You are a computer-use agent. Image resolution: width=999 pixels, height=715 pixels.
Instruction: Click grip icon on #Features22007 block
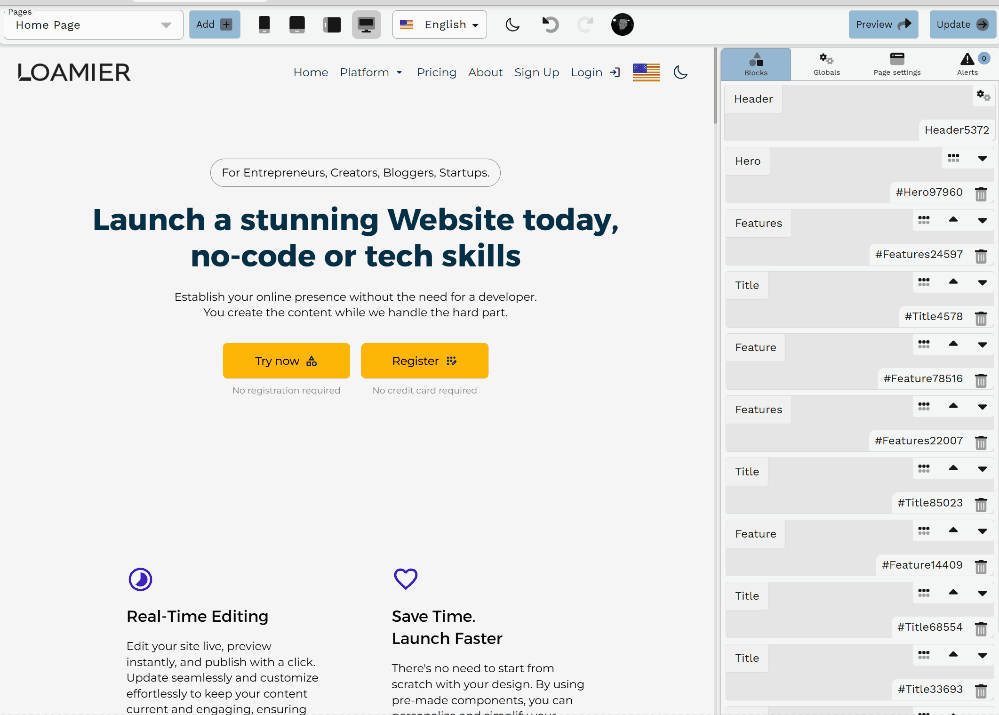click(x=924, y=406)
